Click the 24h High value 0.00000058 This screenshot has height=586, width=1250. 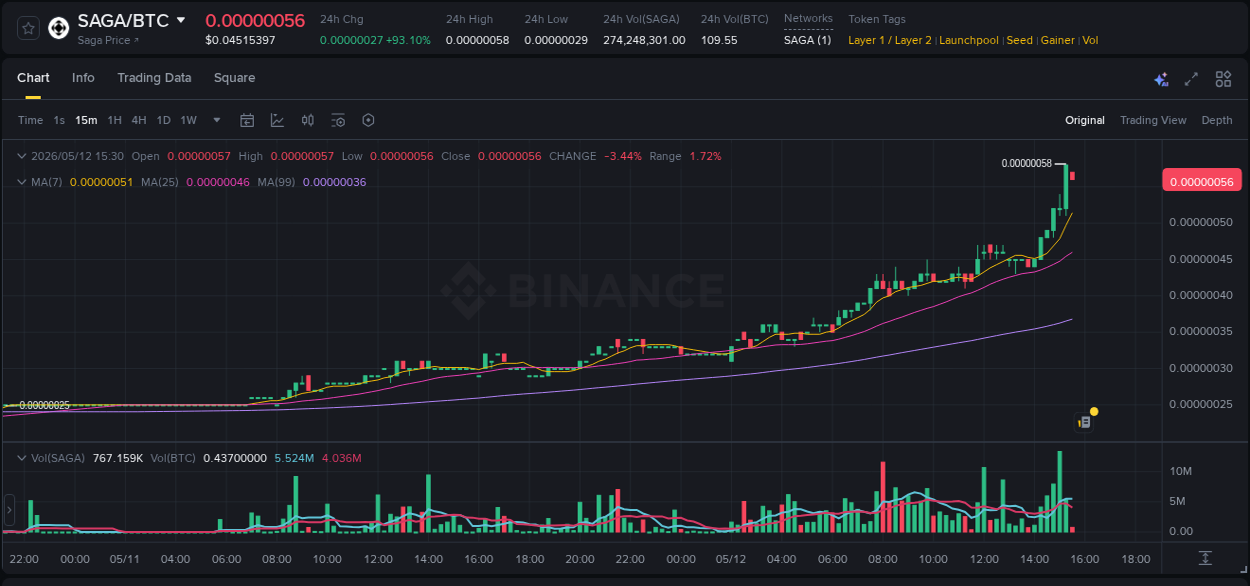pyautogui.click(x=477, y=40)
